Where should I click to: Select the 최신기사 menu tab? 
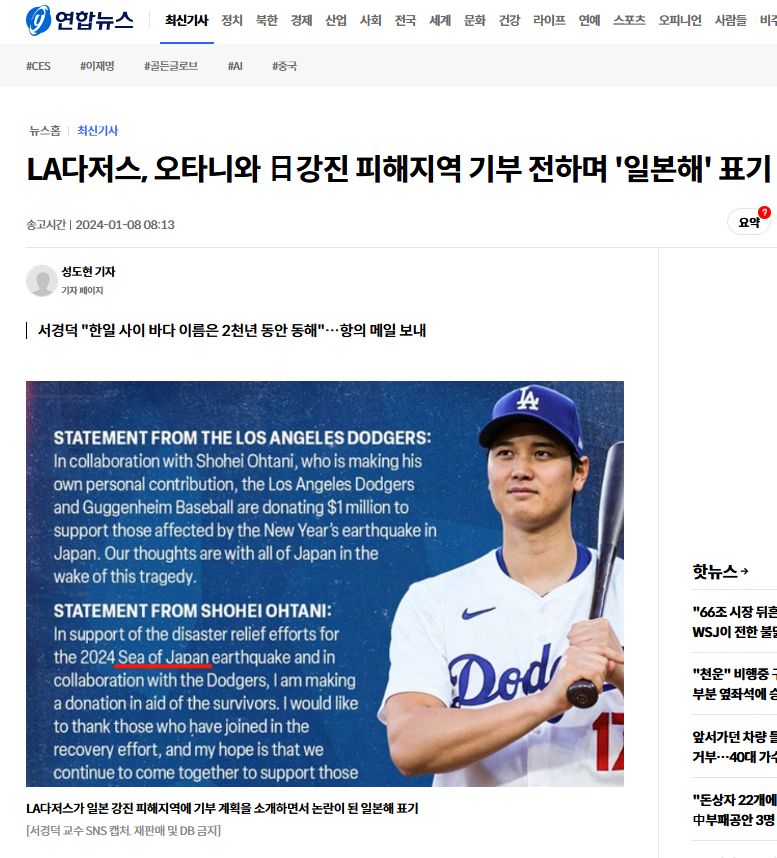(187, 21)
